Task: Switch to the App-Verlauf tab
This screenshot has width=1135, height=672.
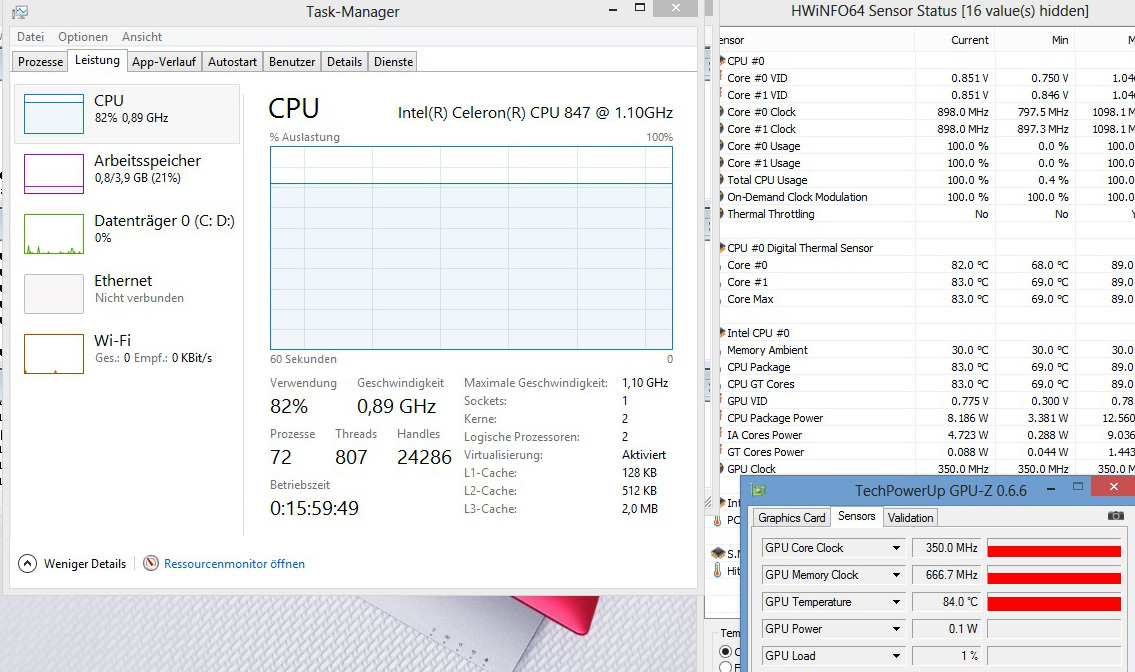Action: coord(164,62)
